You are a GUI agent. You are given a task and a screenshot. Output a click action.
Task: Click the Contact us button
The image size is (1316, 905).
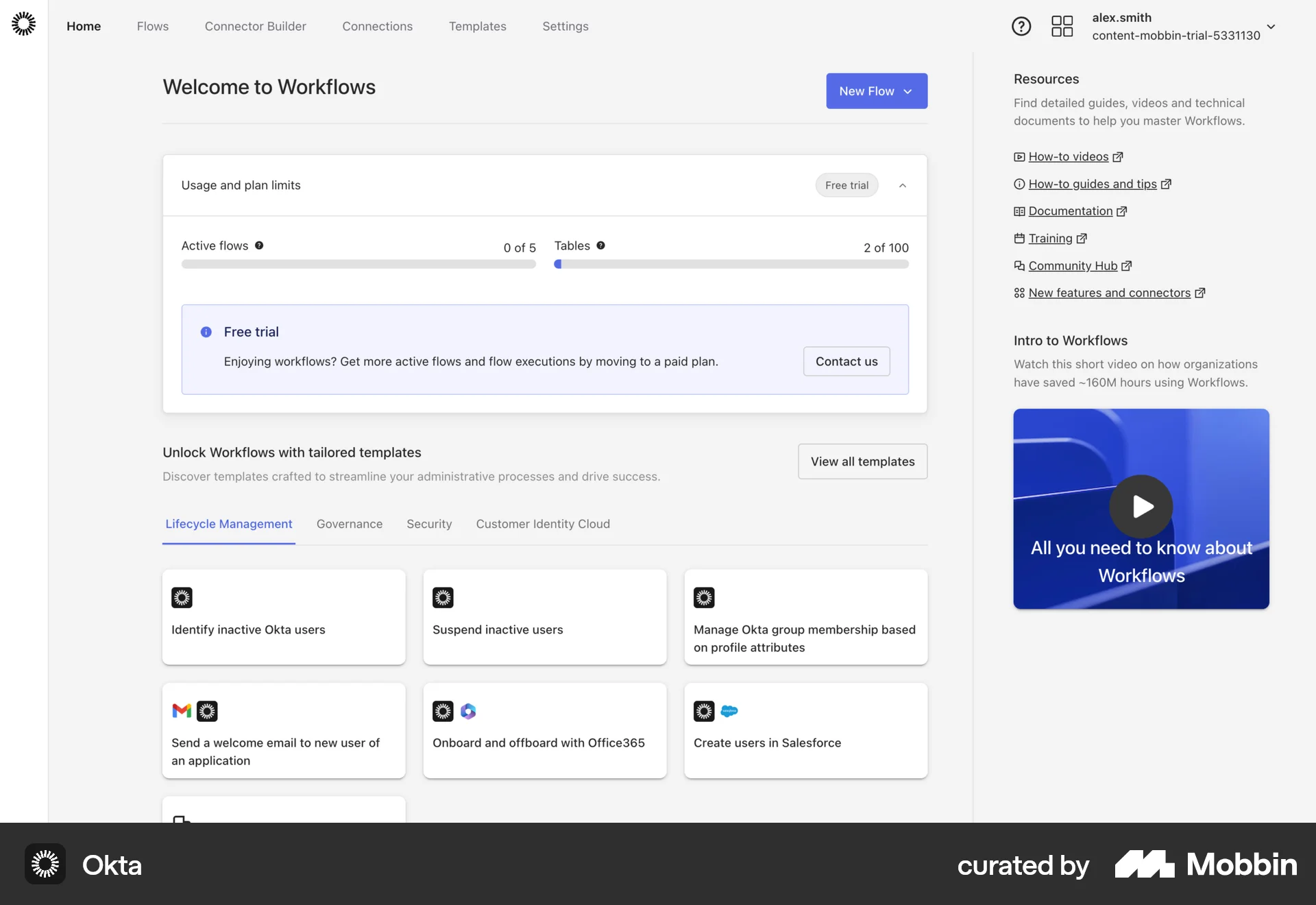click(x=846, y=361)
